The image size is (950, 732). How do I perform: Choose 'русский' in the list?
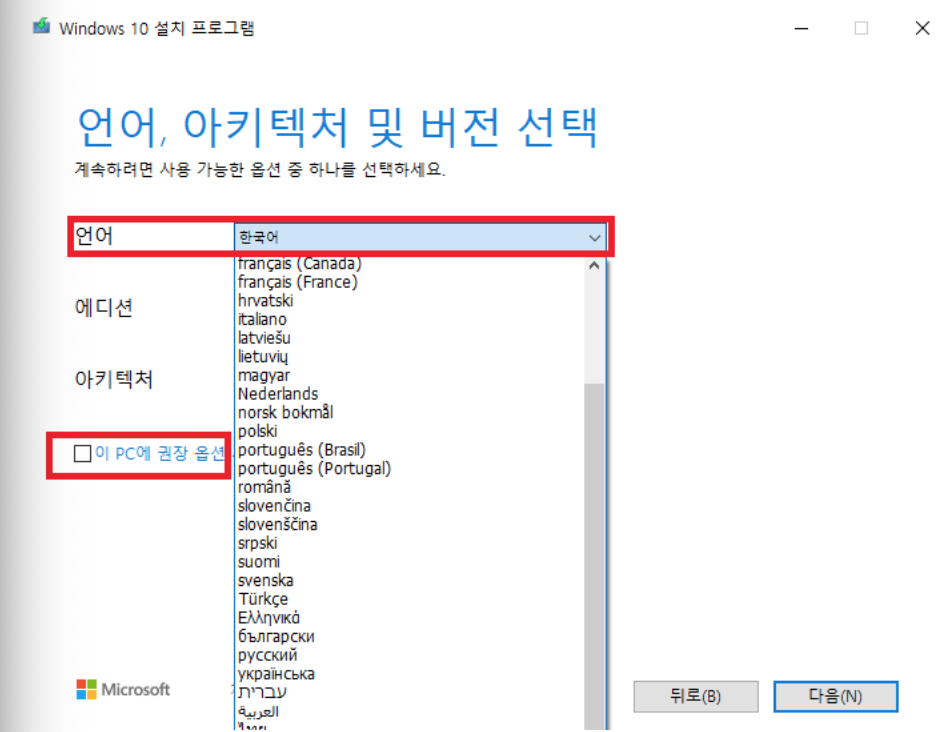pos(410,655)
